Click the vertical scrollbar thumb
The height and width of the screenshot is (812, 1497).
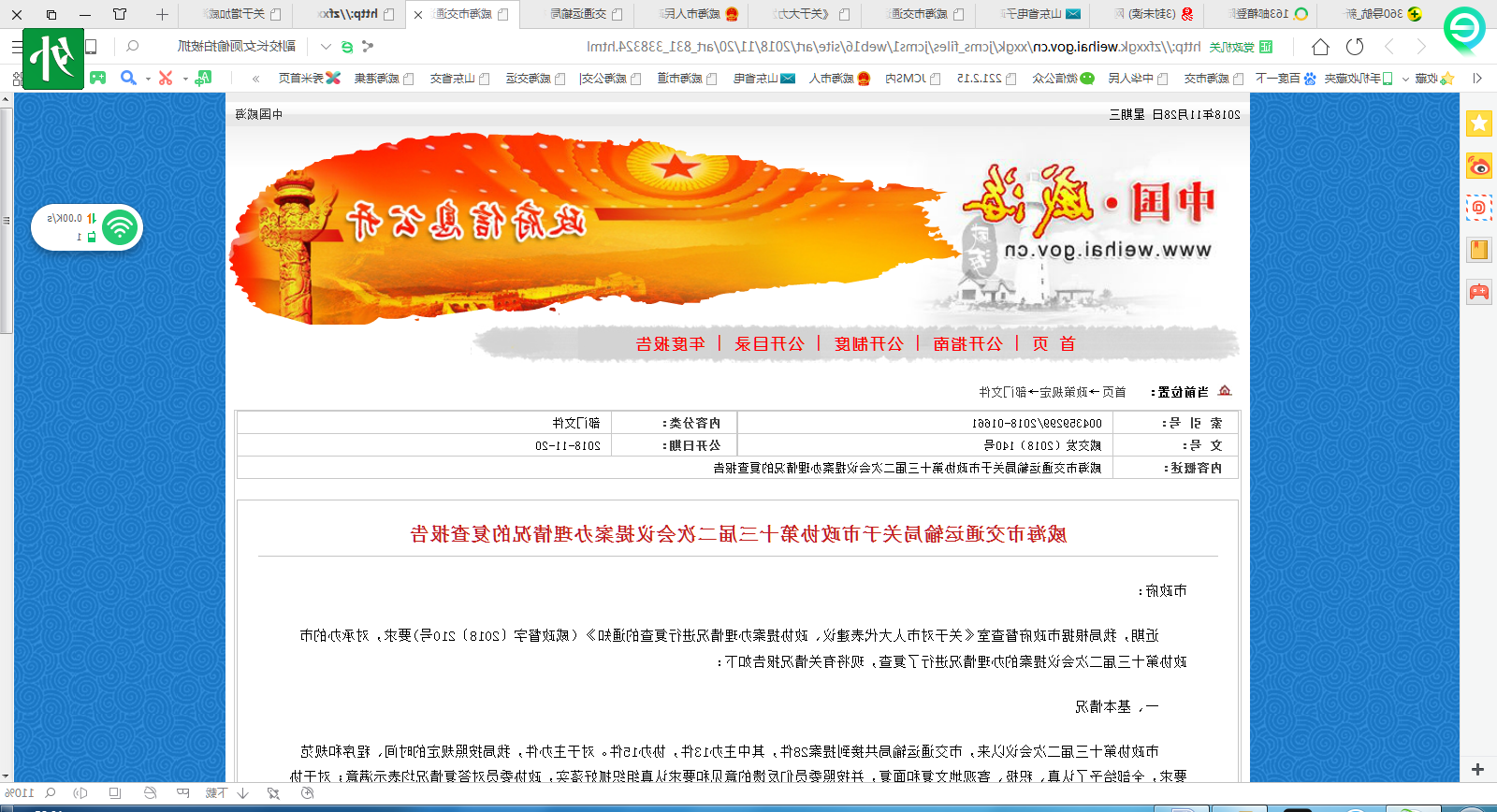(7, 220)
